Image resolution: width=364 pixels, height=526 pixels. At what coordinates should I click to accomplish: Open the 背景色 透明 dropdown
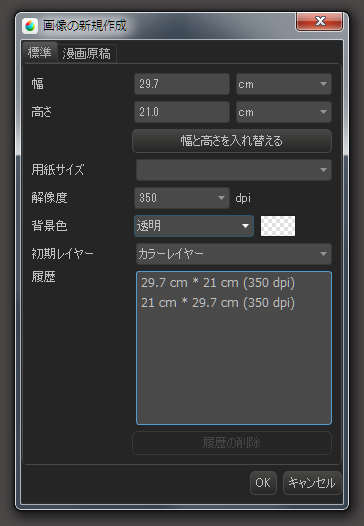[x=194, y=226]
